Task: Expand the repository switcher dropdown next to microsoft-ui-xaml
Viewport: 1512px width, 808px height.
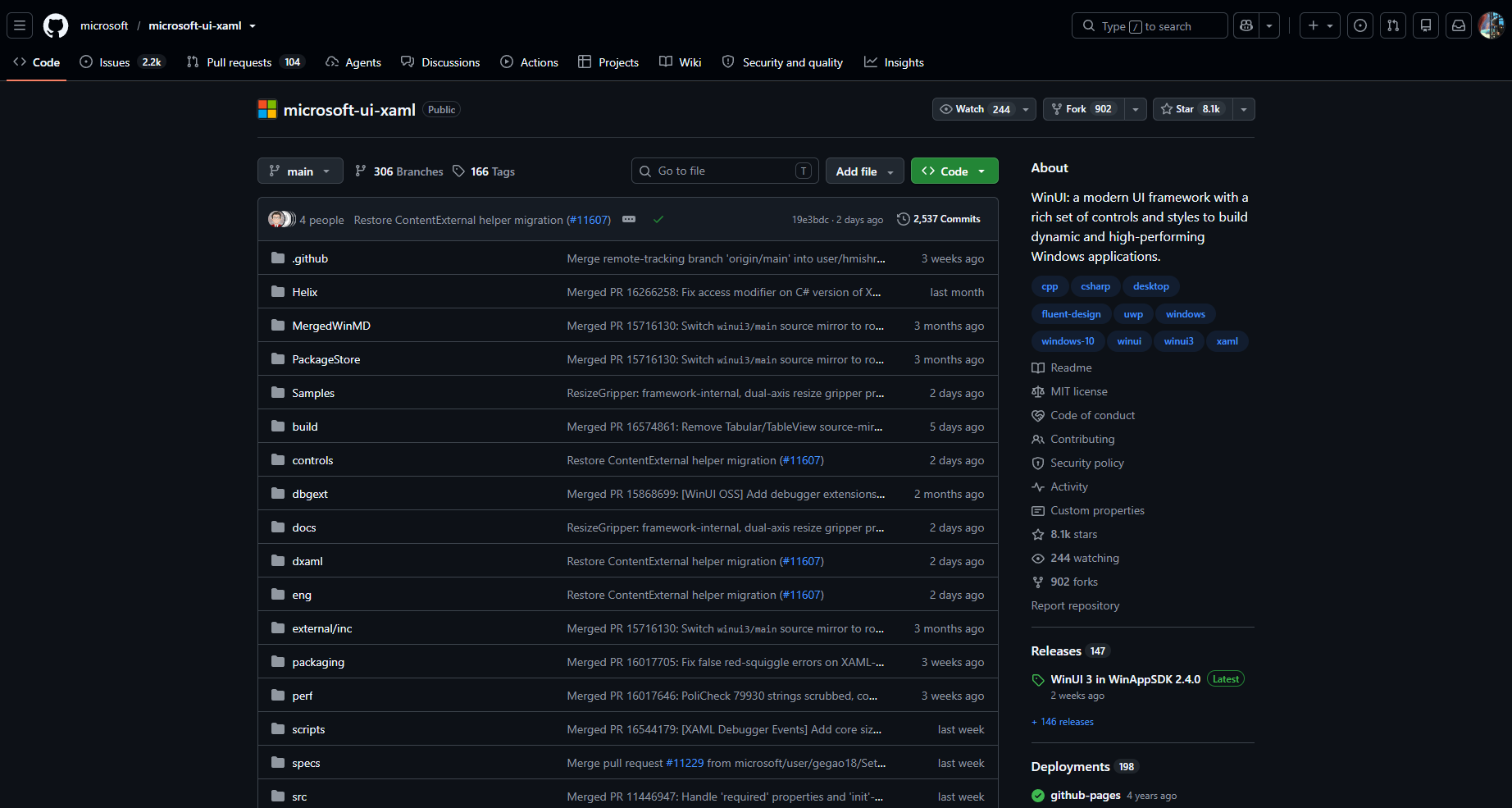Action: coord(253,26)
